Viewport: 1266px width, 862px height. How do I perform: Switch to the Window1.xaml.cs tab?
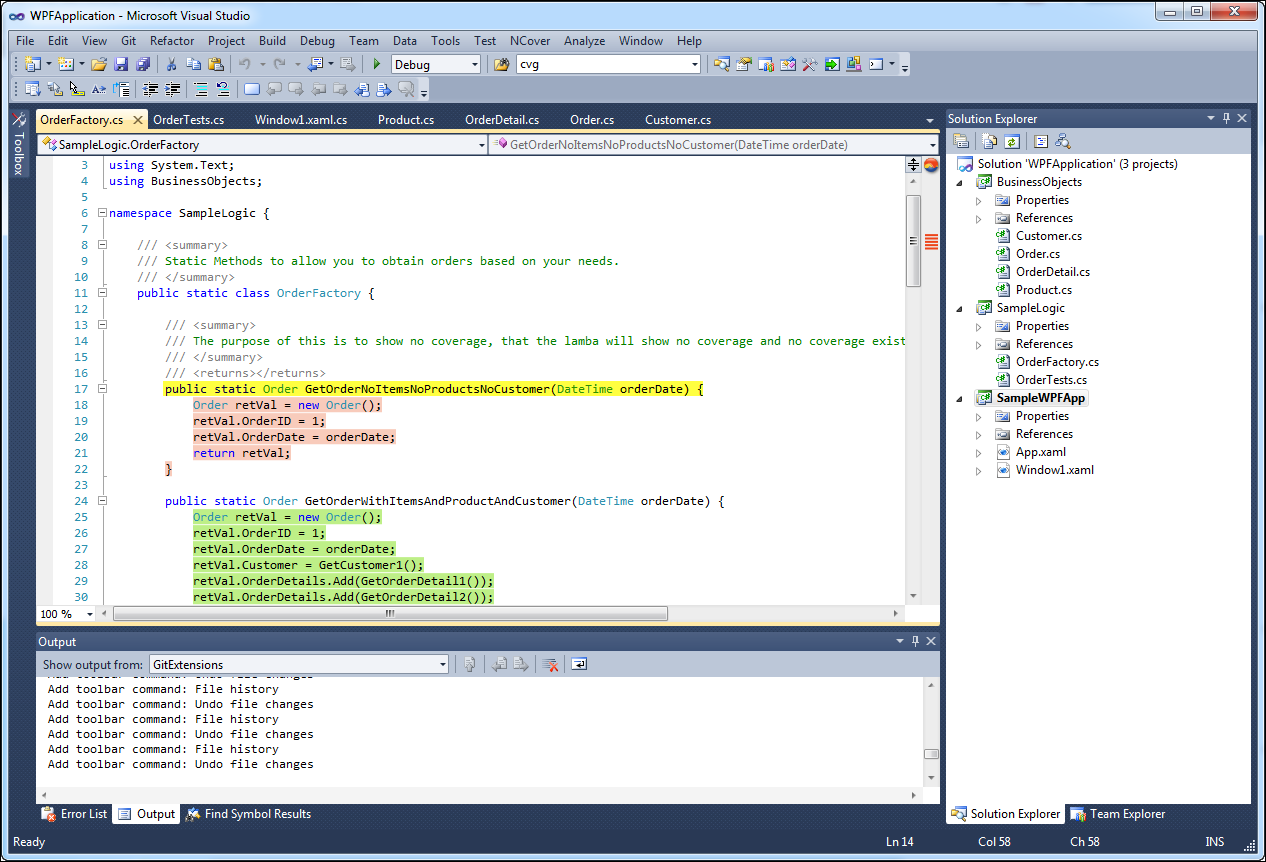point(301,120)
